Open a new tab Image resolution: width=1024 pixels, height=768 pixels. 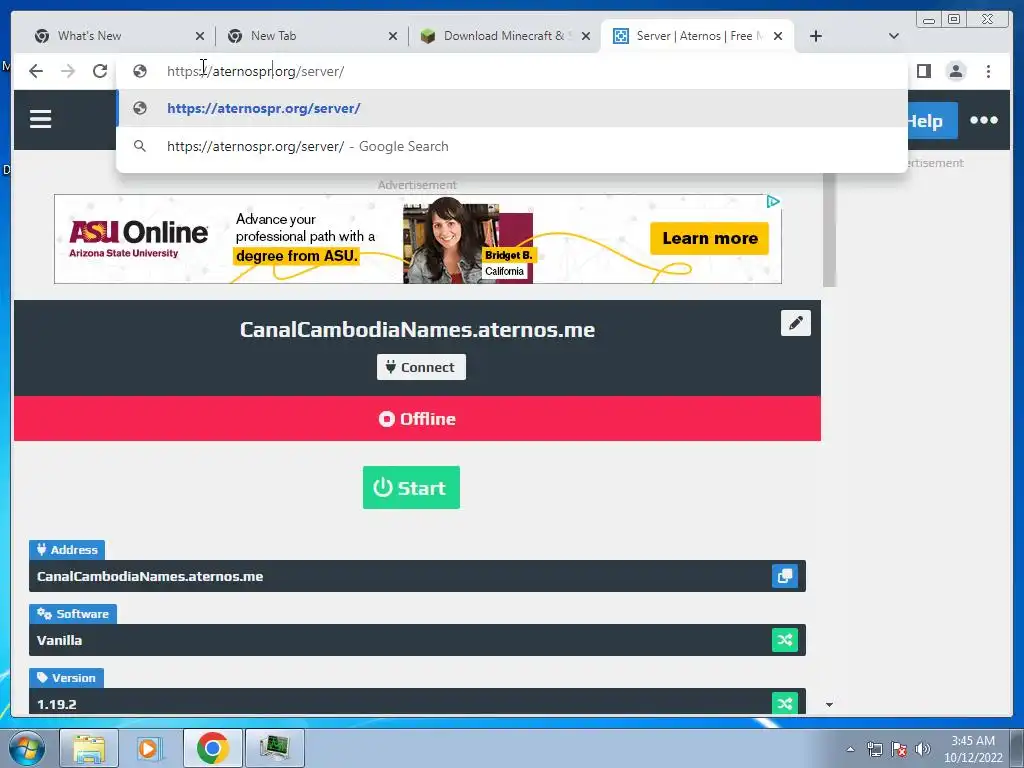click(x=816, y=36)
